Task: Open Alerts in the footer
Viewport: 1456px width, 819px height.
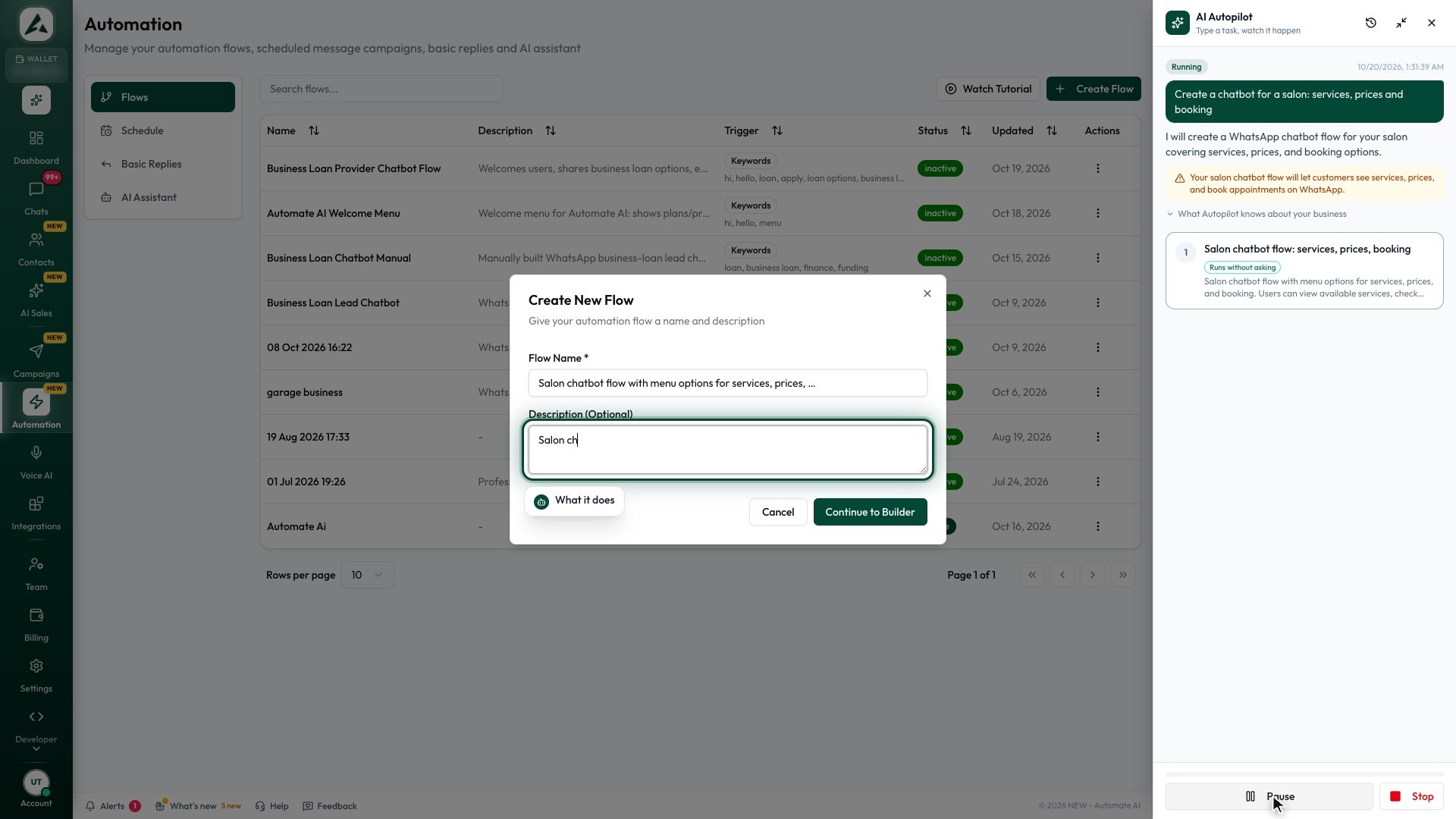Action: (113, 806)
